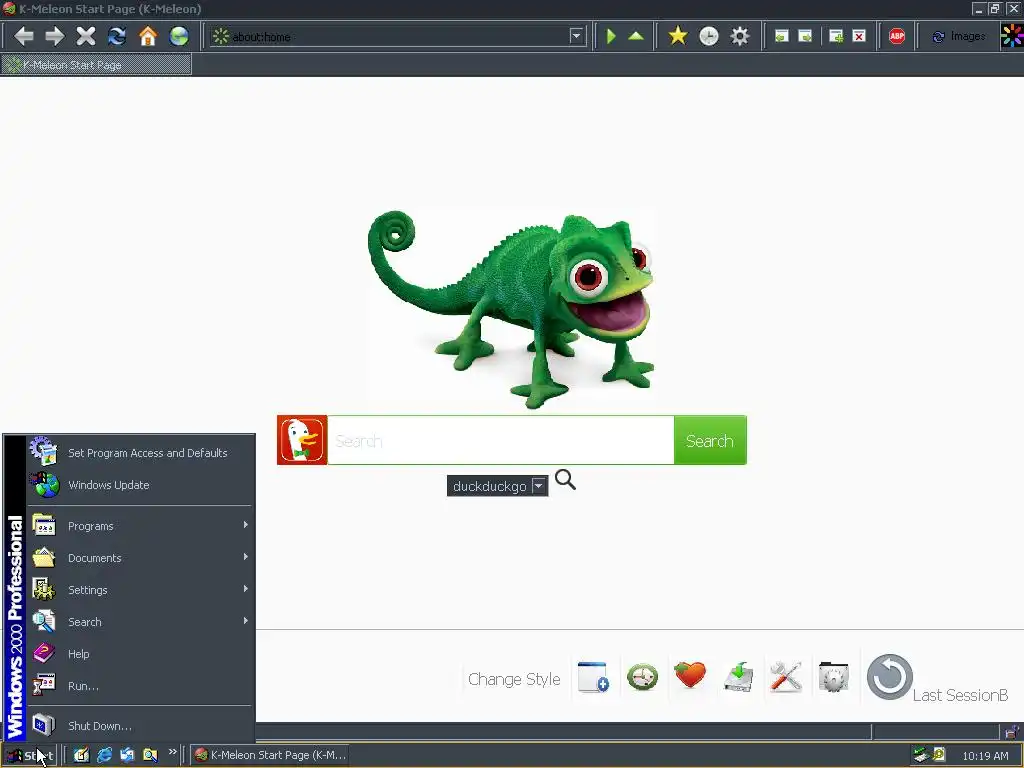The height and width of the screenshot is (768, 1024).
Task: Open the green clock history icon
Action: [643, 677]
